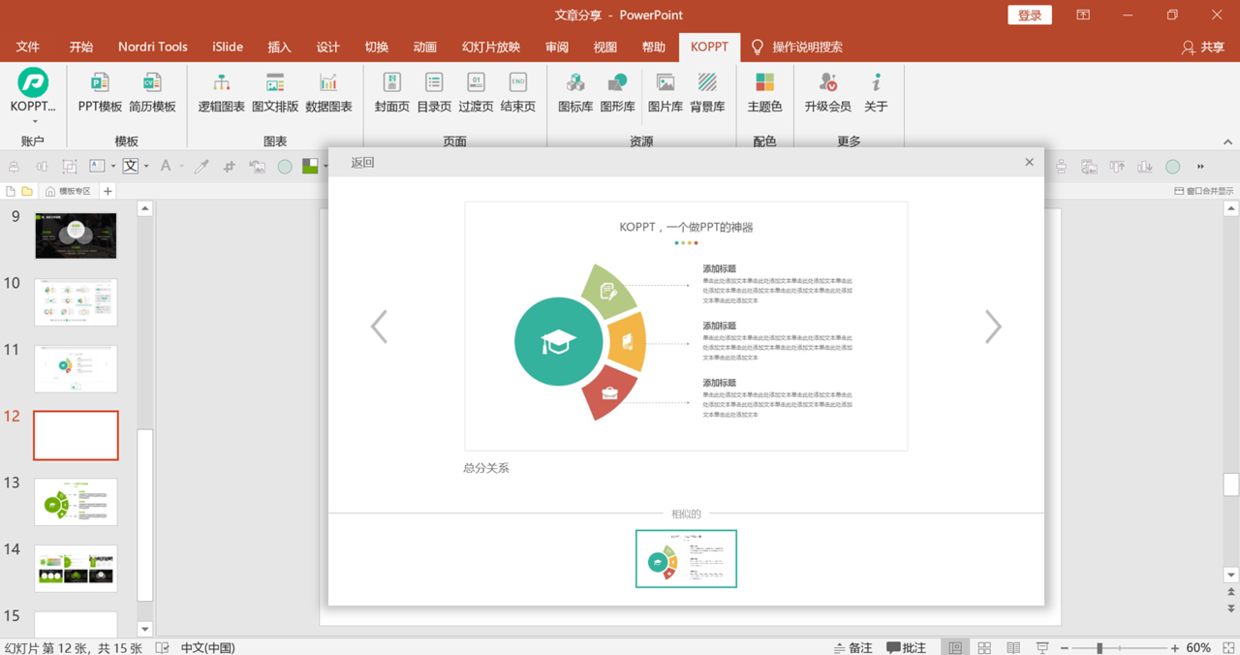Click 返回 in the template dialog

pos(362,162)
